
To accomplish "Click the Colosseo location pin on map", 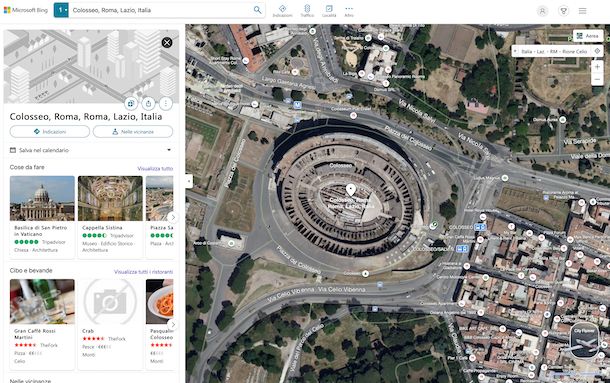I will [351, 190].
